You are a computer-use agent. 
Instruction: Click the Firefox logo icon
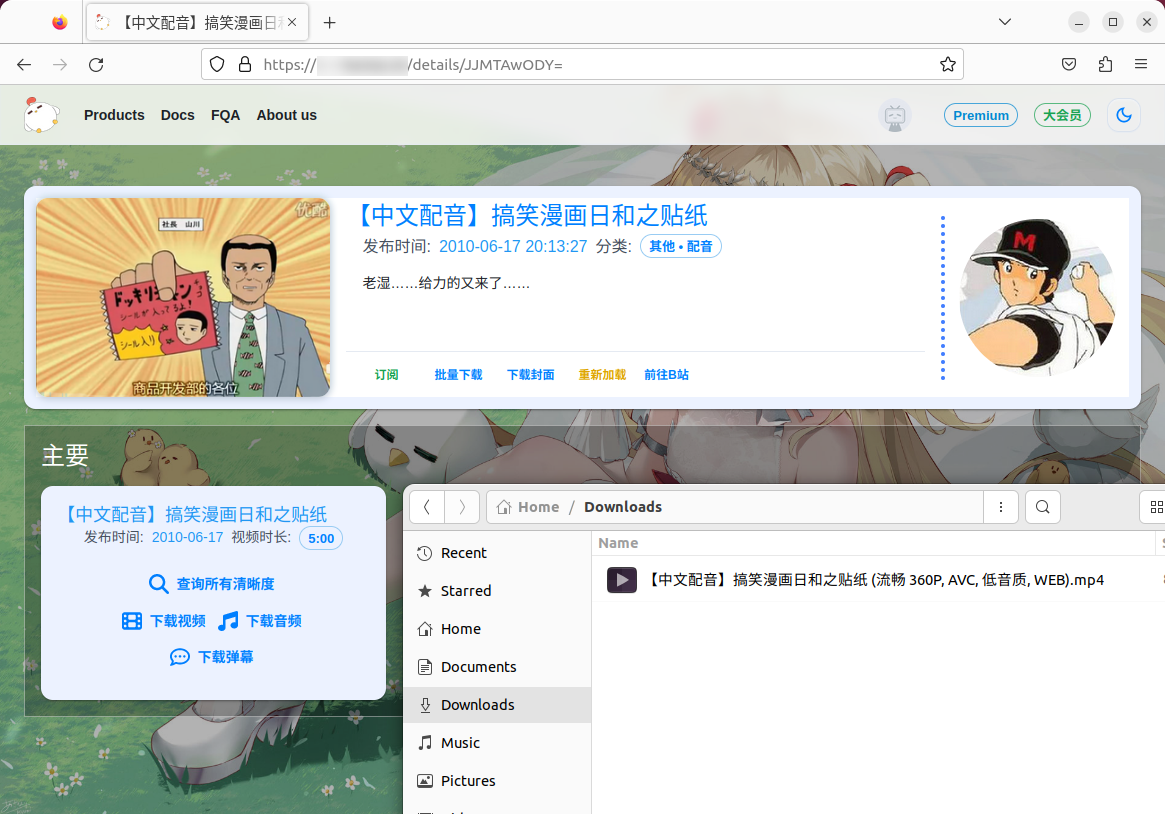point(60,22)
